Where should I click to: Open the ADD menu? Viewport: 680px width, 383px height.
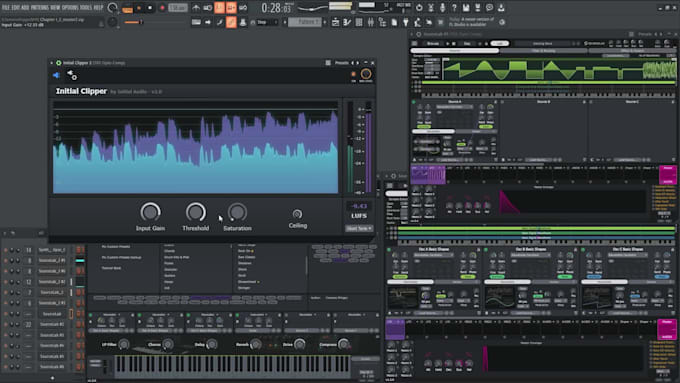point(25,7)
